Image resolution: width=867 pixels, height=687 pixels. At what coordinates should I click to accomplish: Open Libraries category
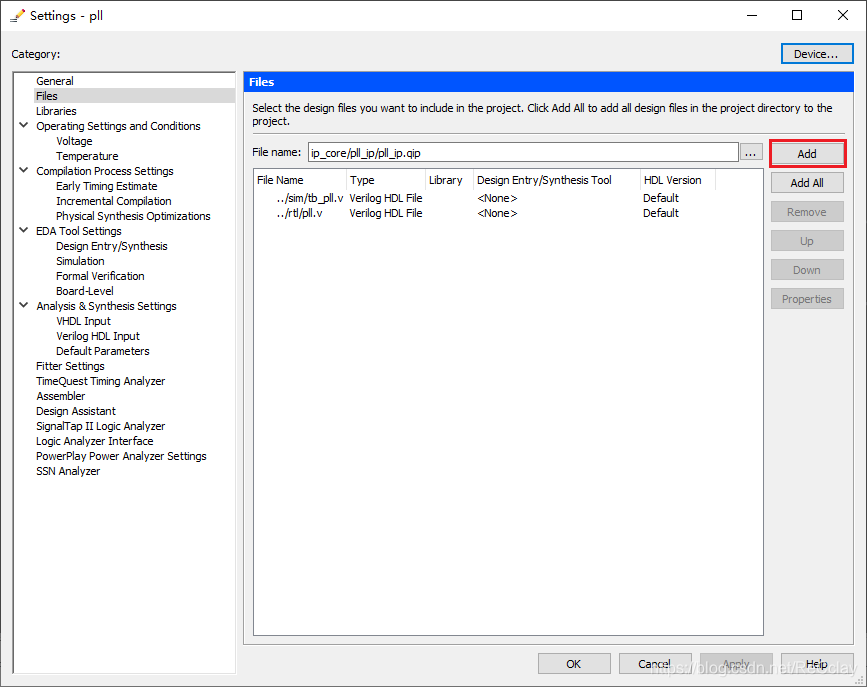coord(56,111)
